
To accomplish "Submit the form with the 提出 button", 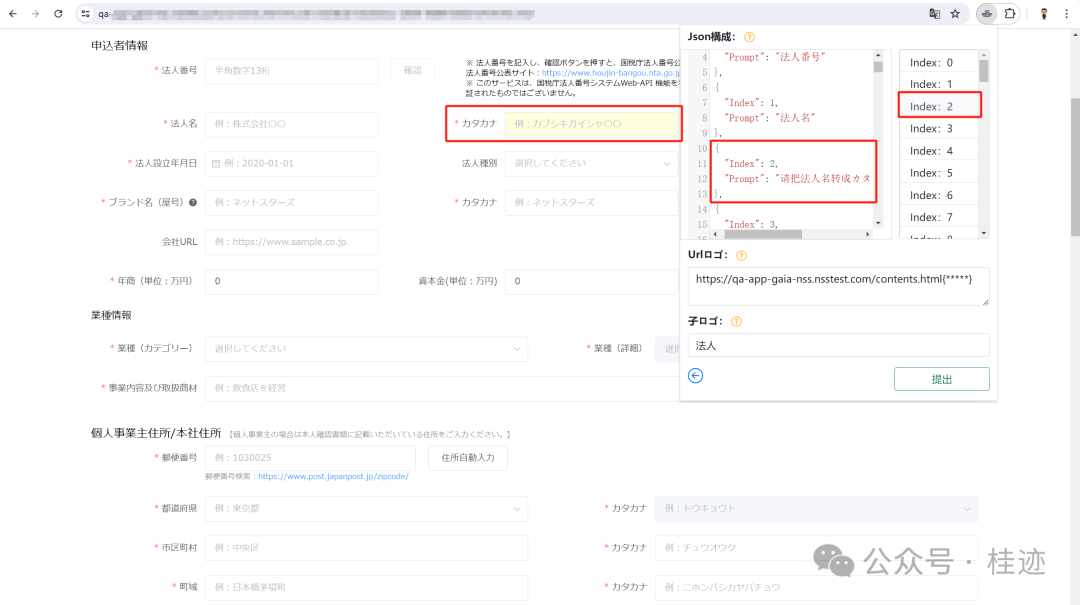I will (x=941, y=379).
